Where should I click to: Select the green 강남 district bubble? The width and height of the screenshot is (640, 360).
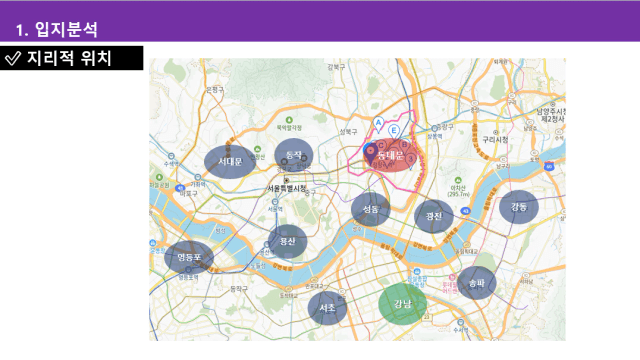402,304
